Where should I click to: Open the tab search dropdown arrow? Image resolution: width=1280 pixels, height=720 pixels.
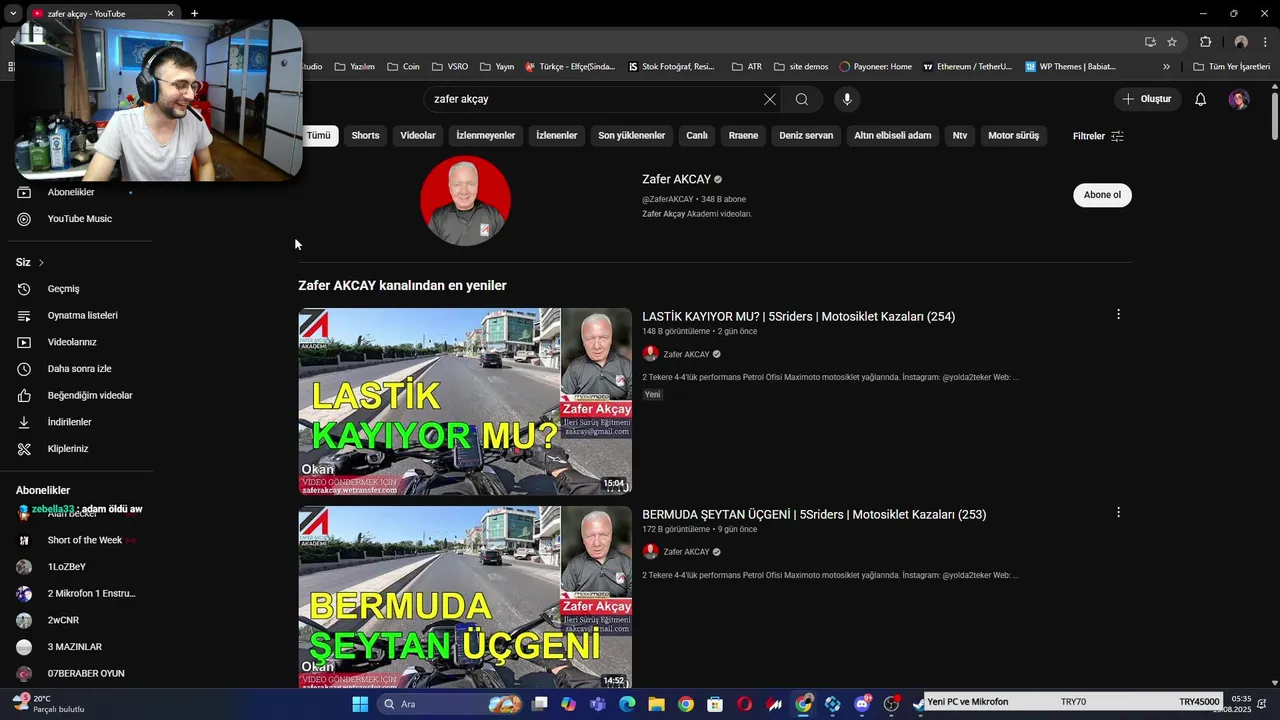[13, 13]
